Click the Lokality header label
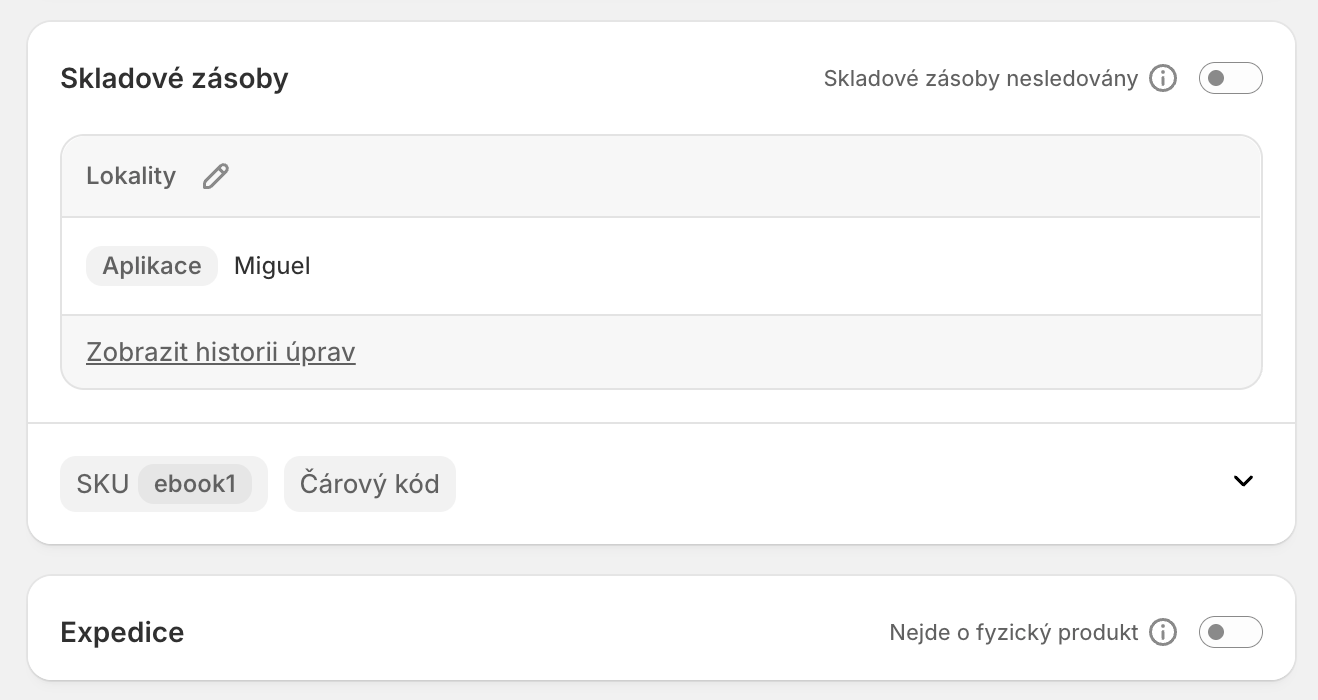The image size is (1318, 700). tap(131, 176)
